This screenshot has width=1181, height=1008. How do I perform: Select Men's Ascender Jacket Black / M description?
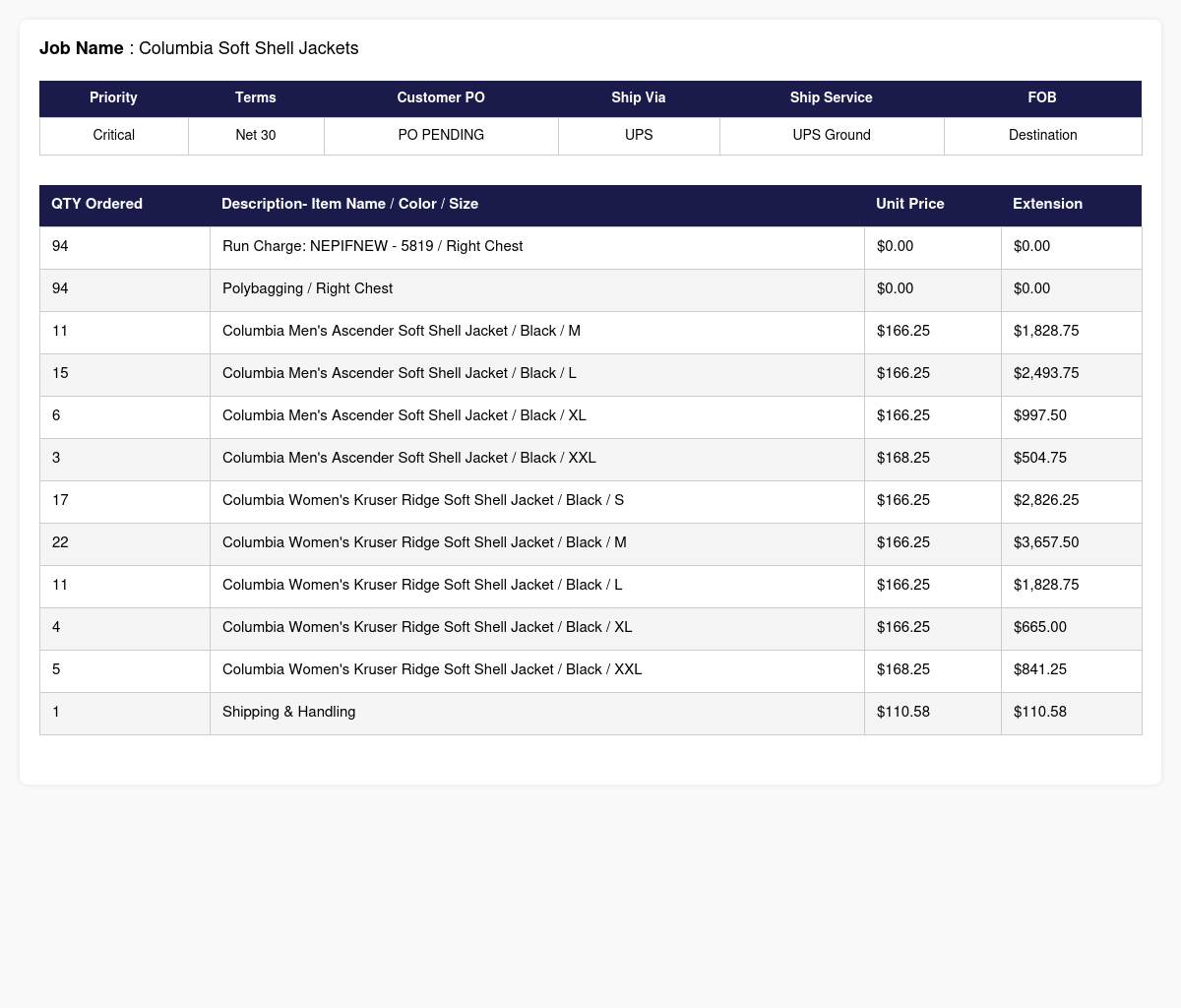click(536, 331)
